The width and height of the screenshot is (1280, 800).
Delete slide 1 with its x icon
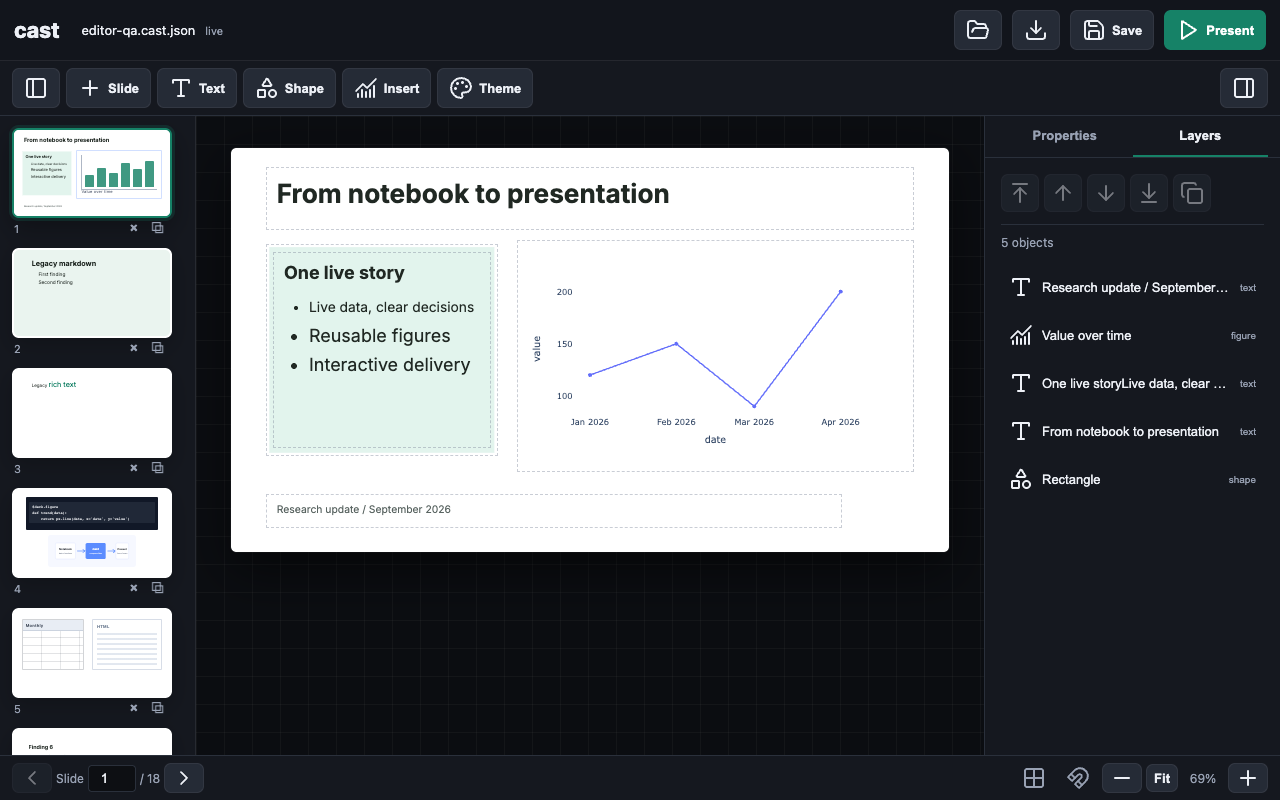tap(134, 228)
